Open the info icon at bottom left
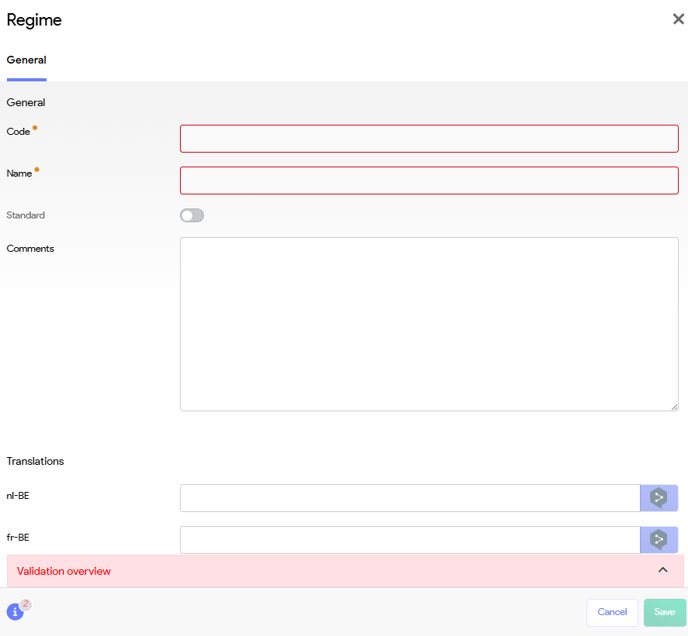This screenshot has height=636, width=688. point(15,612)
